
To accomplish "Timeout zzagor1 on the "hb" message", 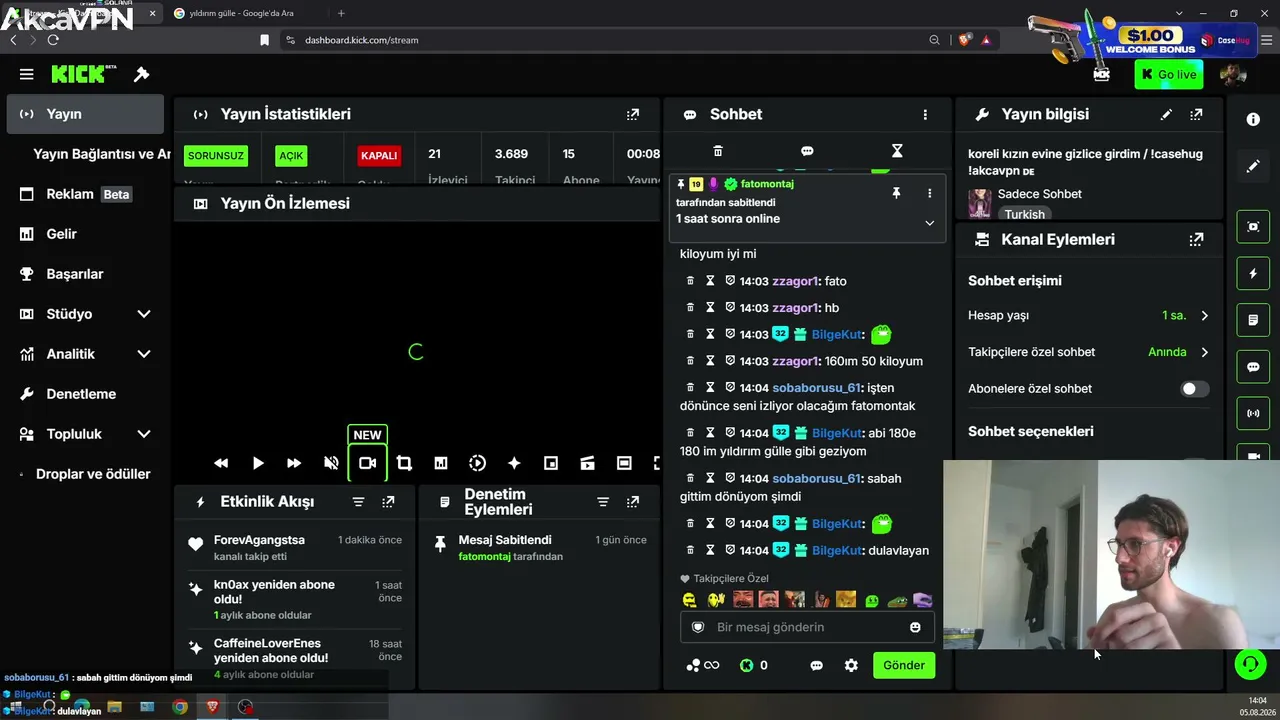I will point(710,308).
